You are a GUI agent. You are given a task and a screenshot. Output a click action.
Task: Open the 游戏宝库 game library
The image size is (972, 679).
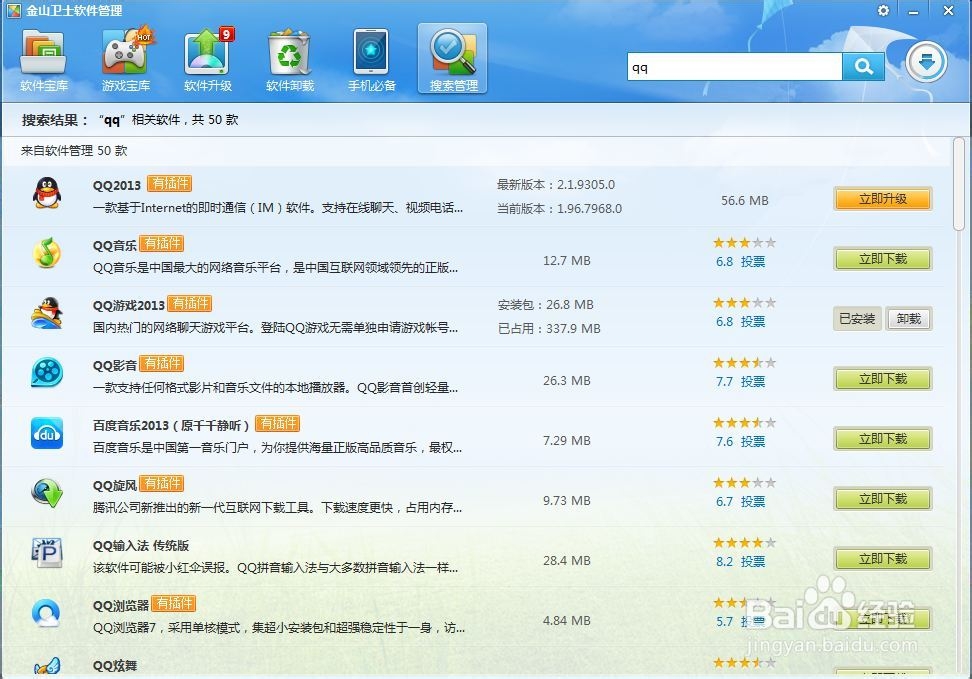[124, 60]
